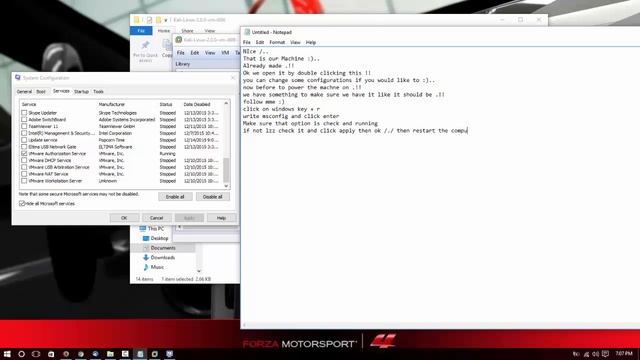640x360 pixels.
Task: Toggle the Update service checkbox
Action: click(x=24, y=140)
